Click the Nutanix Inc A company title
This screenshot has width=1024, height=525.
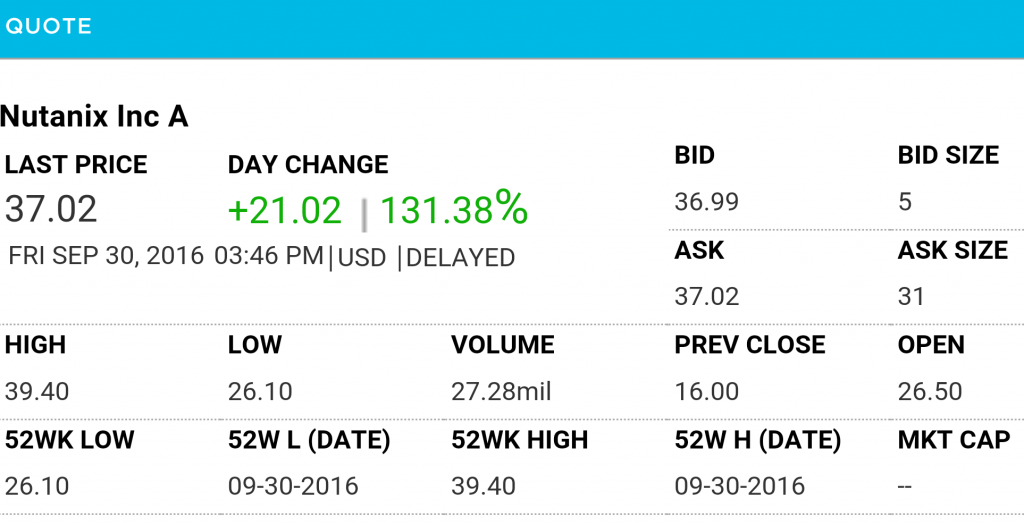pyautogui.click(x=94, y=116)
